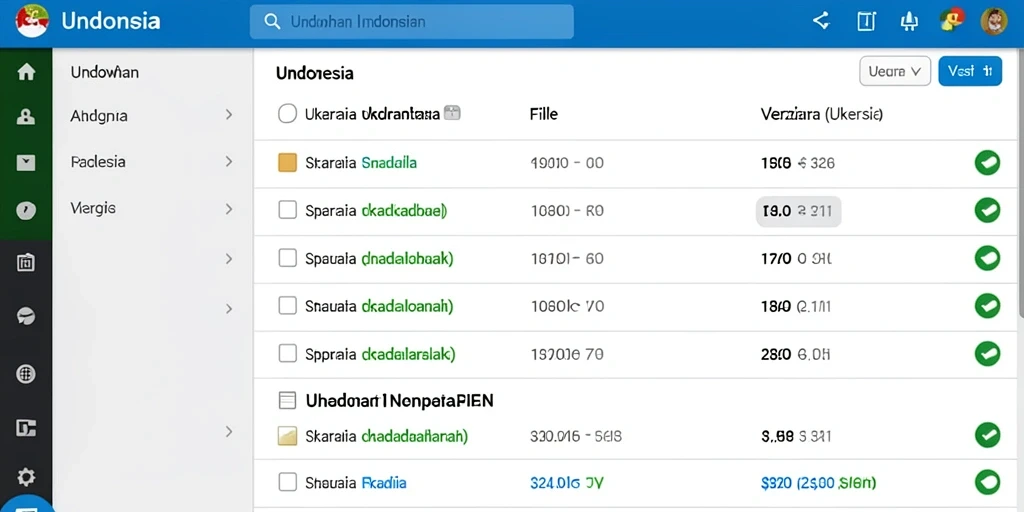Click the Undonsia logo in header
This screenshot has height=512, width=1024.
33,21
